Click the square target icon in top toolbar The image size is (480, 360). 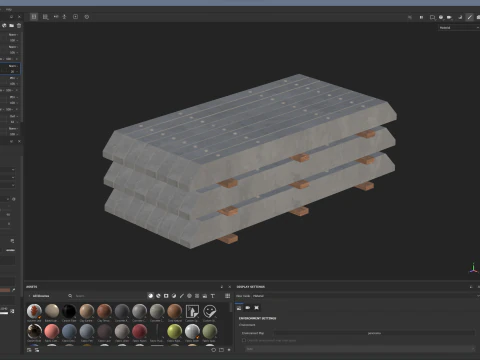(x=76, y=17)
